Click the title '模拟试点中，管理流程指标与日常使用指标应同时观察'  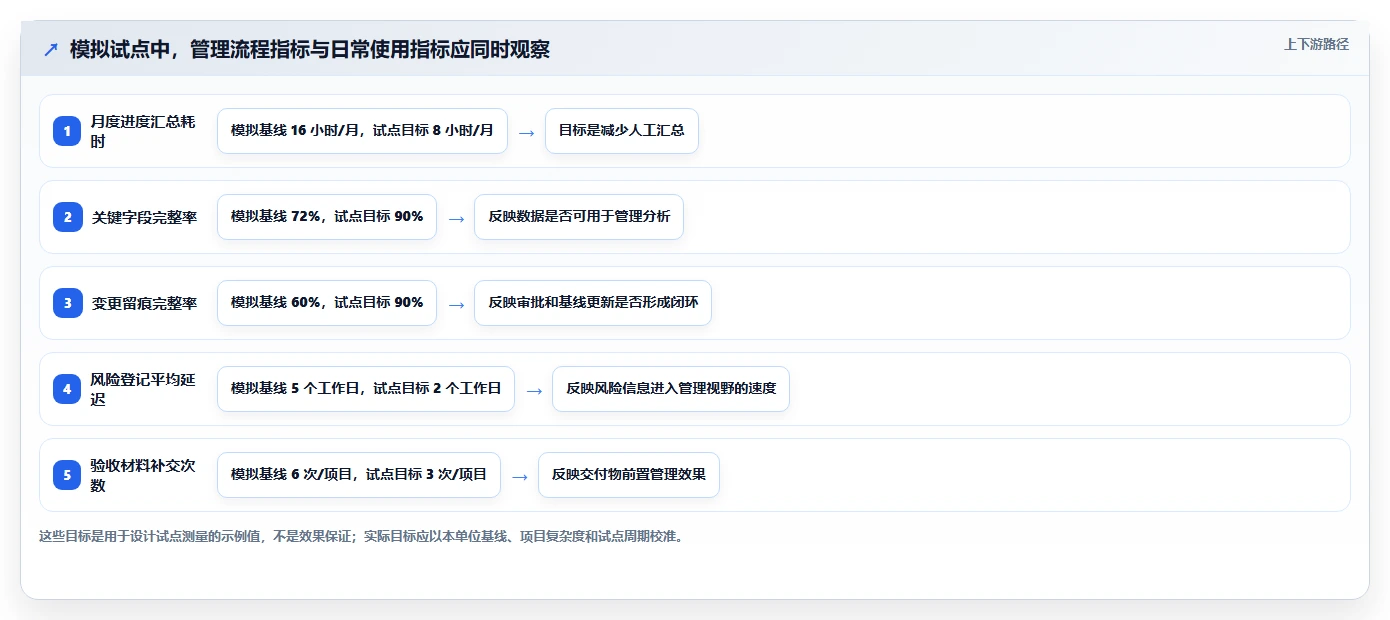coord(310,49)
